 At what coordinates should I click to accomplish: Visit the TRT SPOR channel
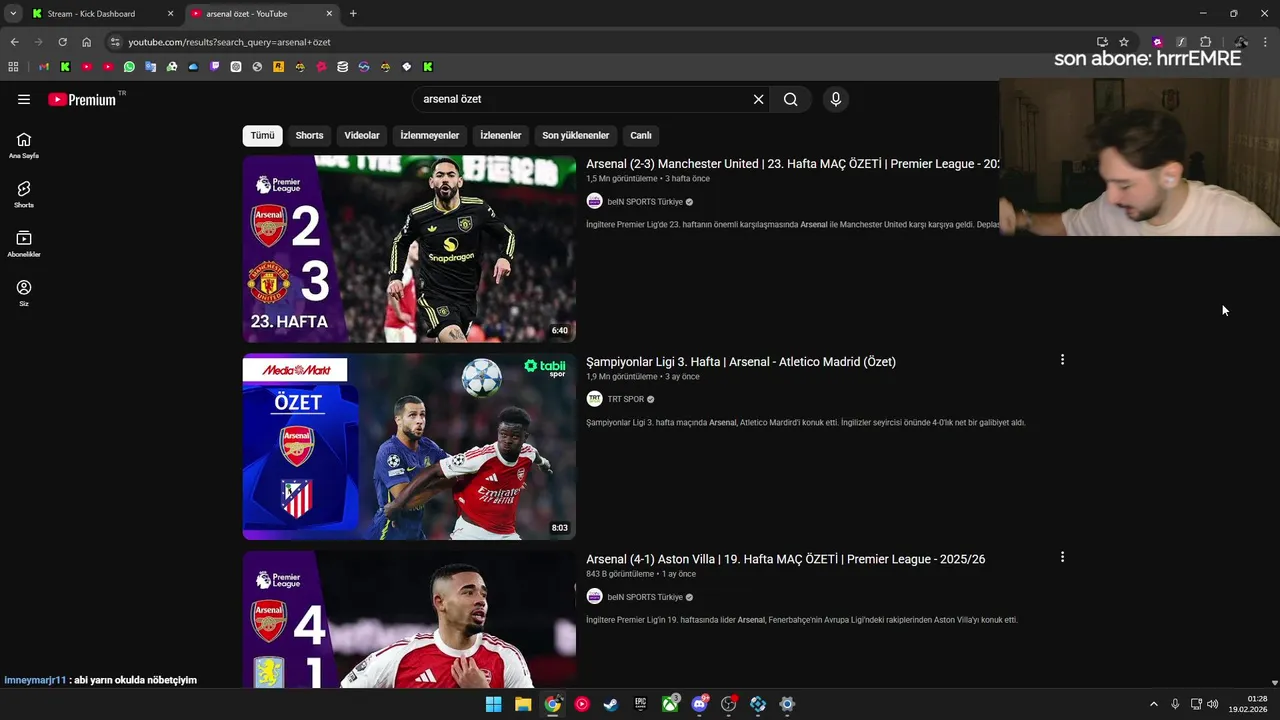point(626,399)
